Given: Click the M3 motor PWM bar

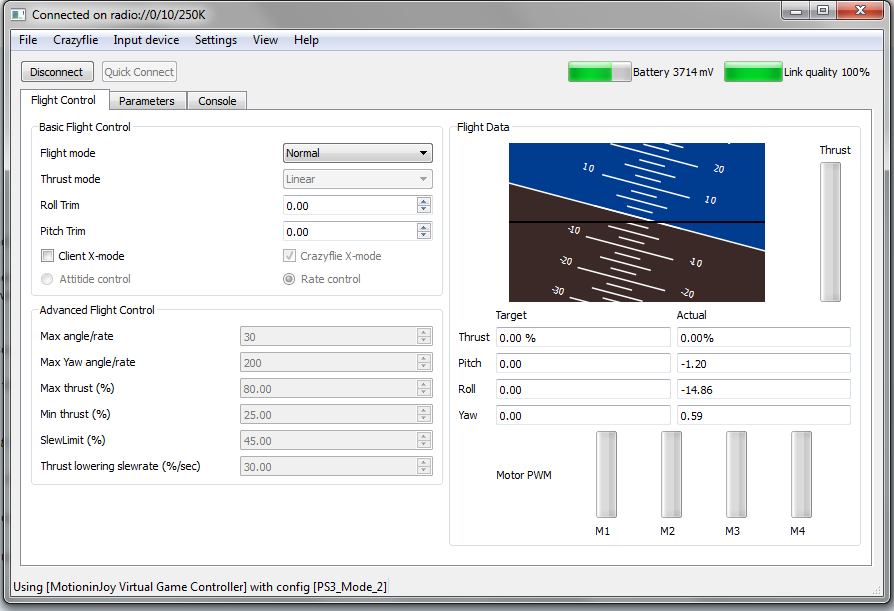Looking at the screenshot, I should tap(735, 474).
